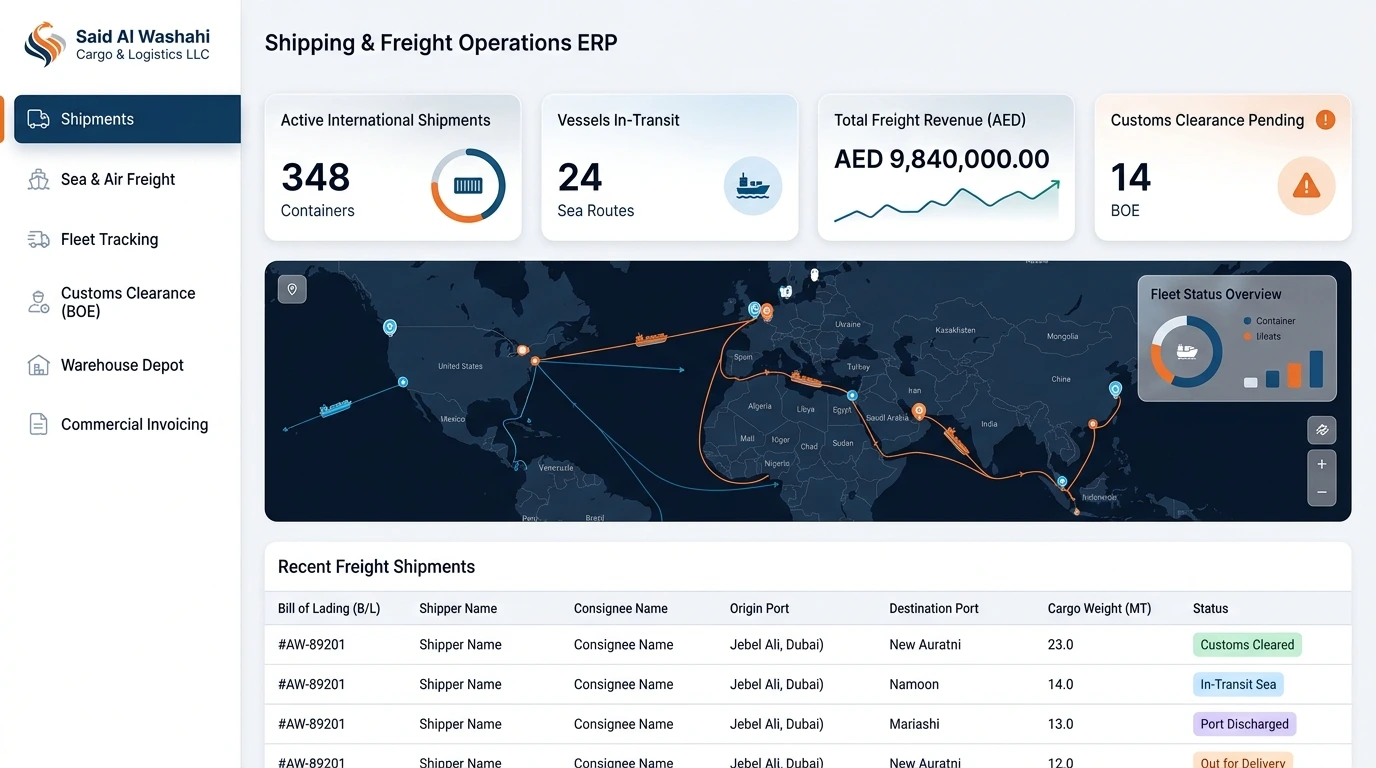Click the blue pin in northwest North America

tap(390, 327)
